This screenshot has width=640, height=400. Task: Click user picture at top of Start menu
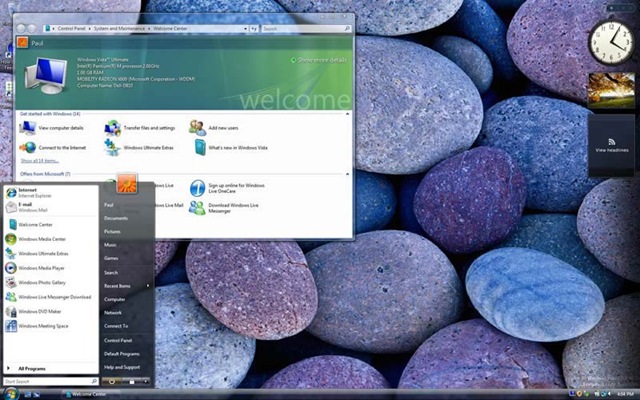point(127,183)
